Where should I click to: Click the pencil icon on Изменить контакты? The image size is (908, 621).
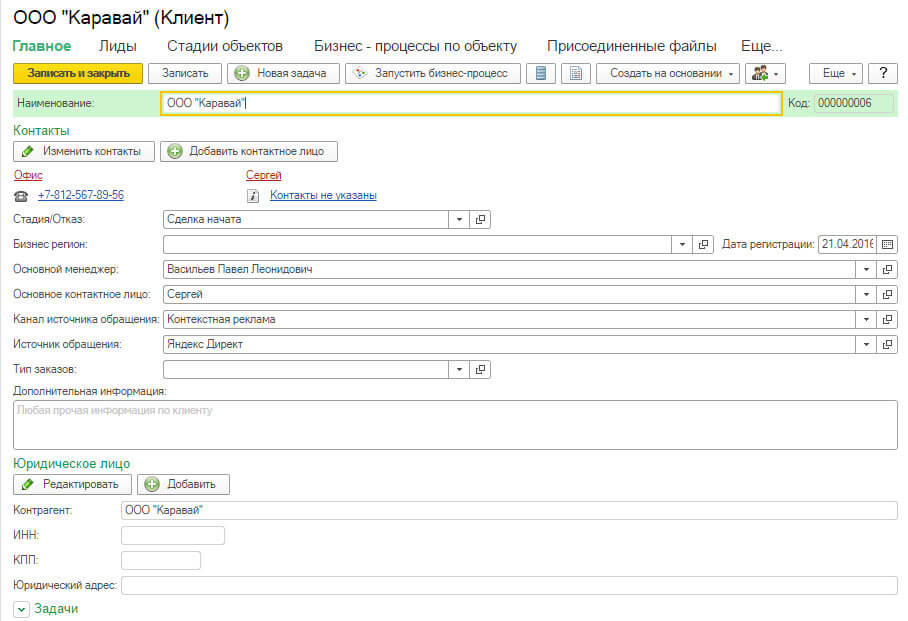tap(27, 152)
